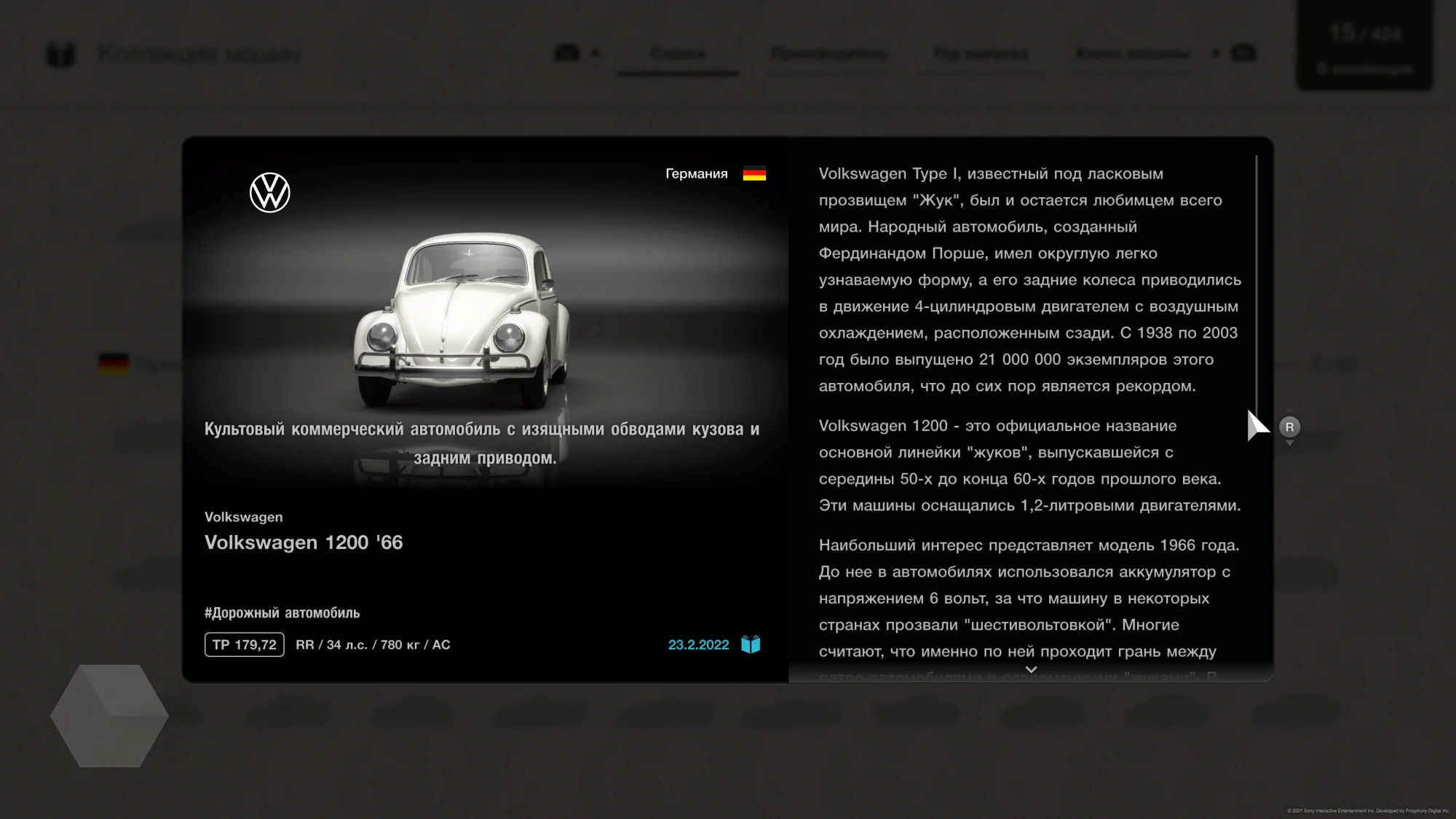Image resolution: width=1456 pixels, height=819 pixels.
Task: Click the caption starting 'Культовый коммерческий автомобиль'
Action: [482, 443]
